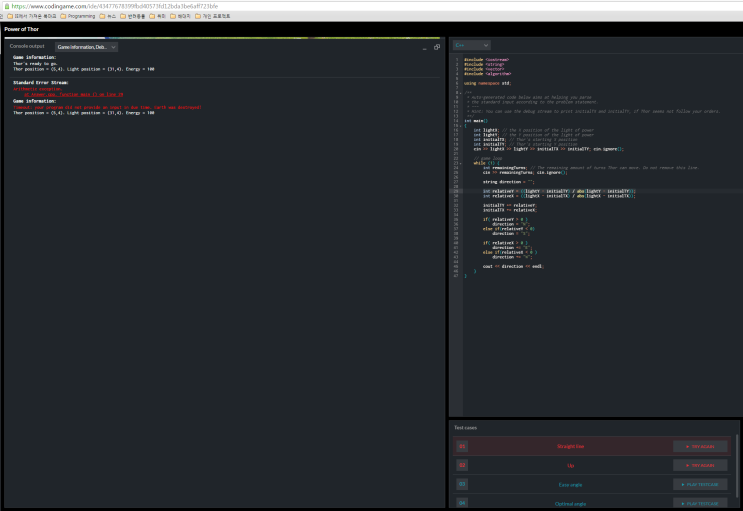743x511 pixels.
Task: Click the "Thor's ready to go." console line
Action: tap(35, 64)
